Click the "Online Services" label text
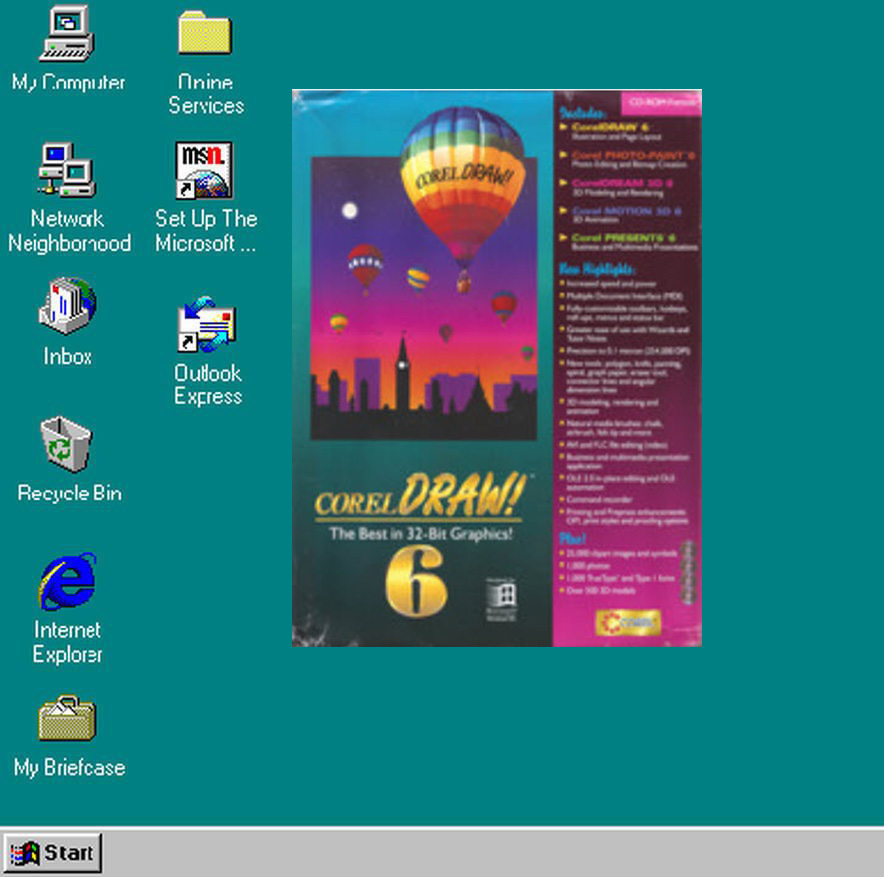Viewport: 884px width, 877px height. 206,94
